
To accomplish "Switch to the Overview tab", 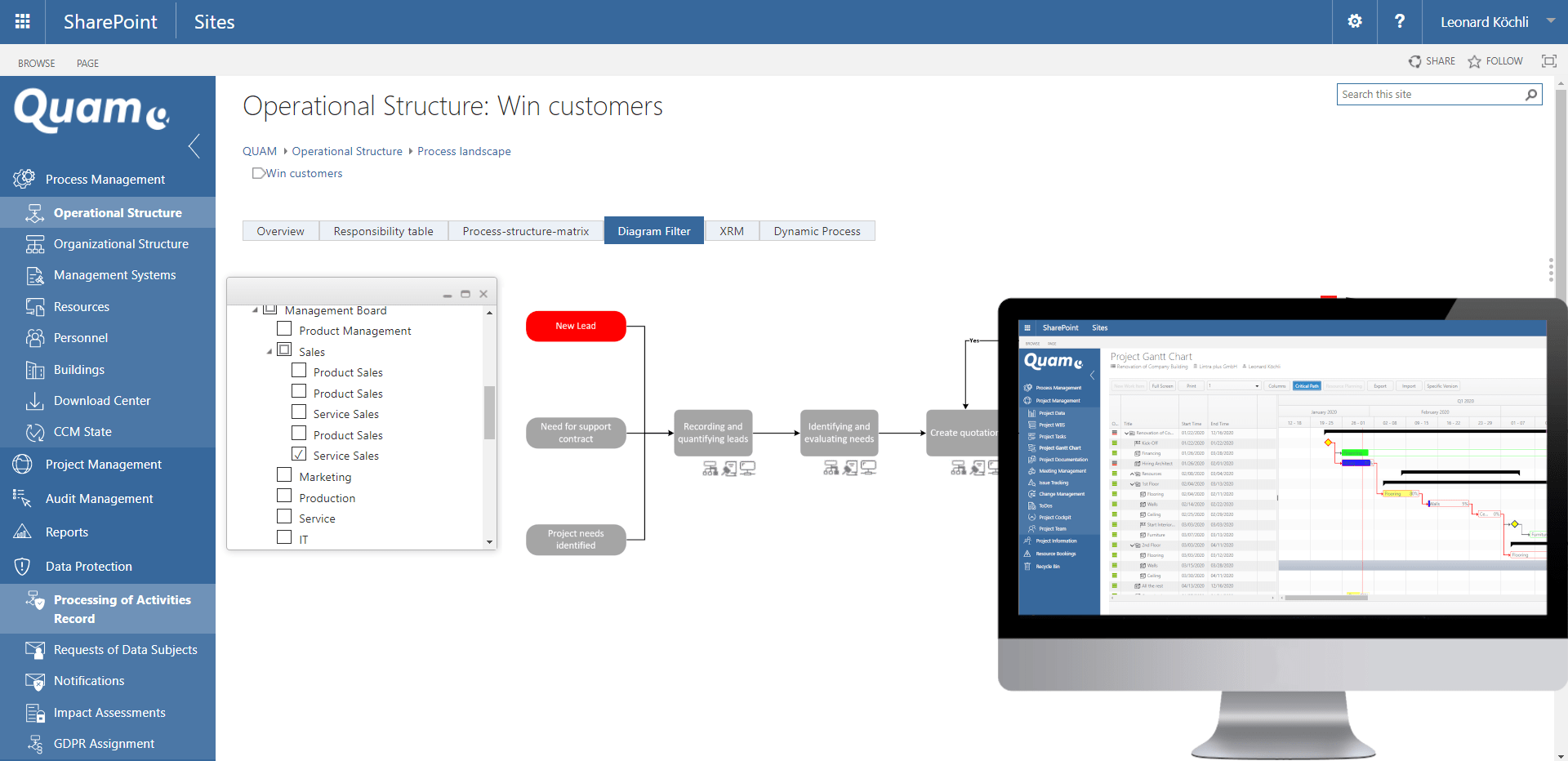I will (280, 231).
